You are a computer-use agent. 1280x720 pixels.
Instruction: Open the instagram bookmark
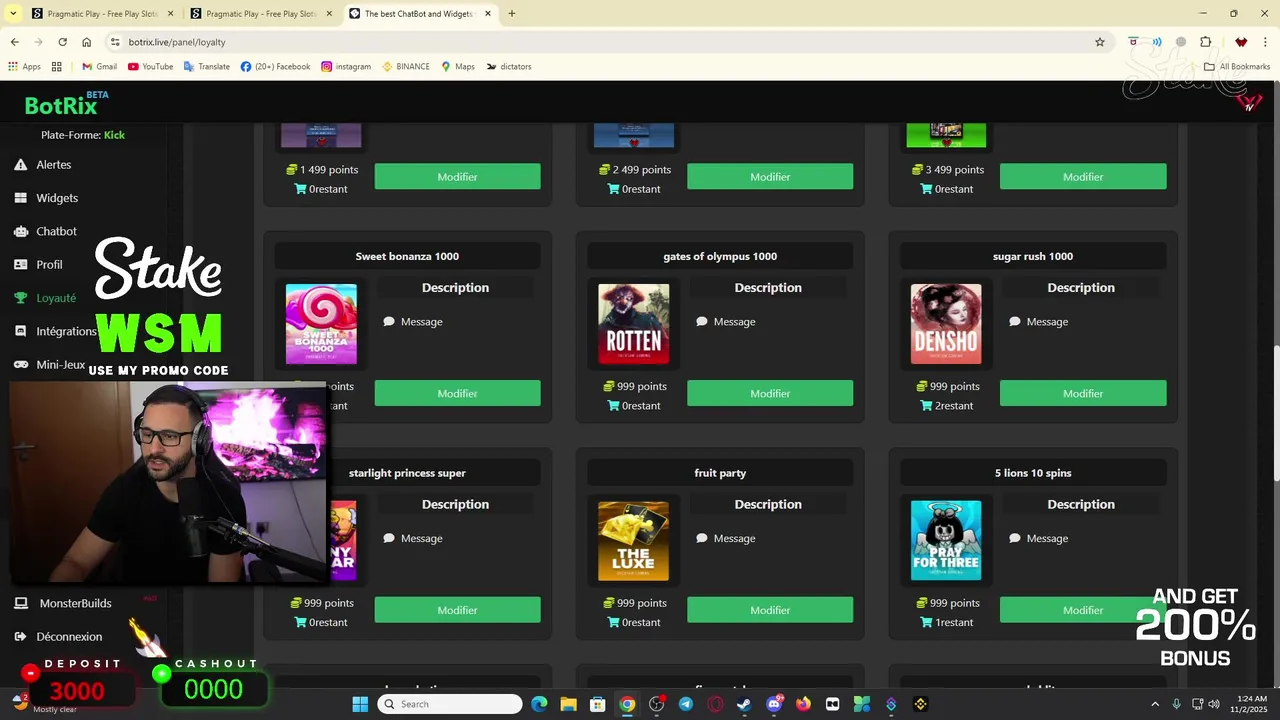tap(346, 67)
